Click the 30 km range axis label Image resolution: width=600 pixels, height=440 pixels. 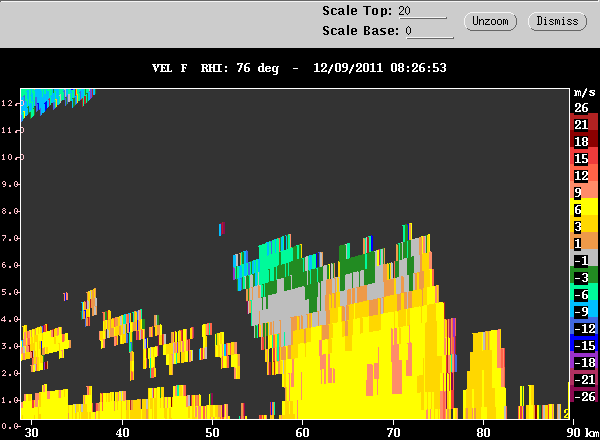31,432
